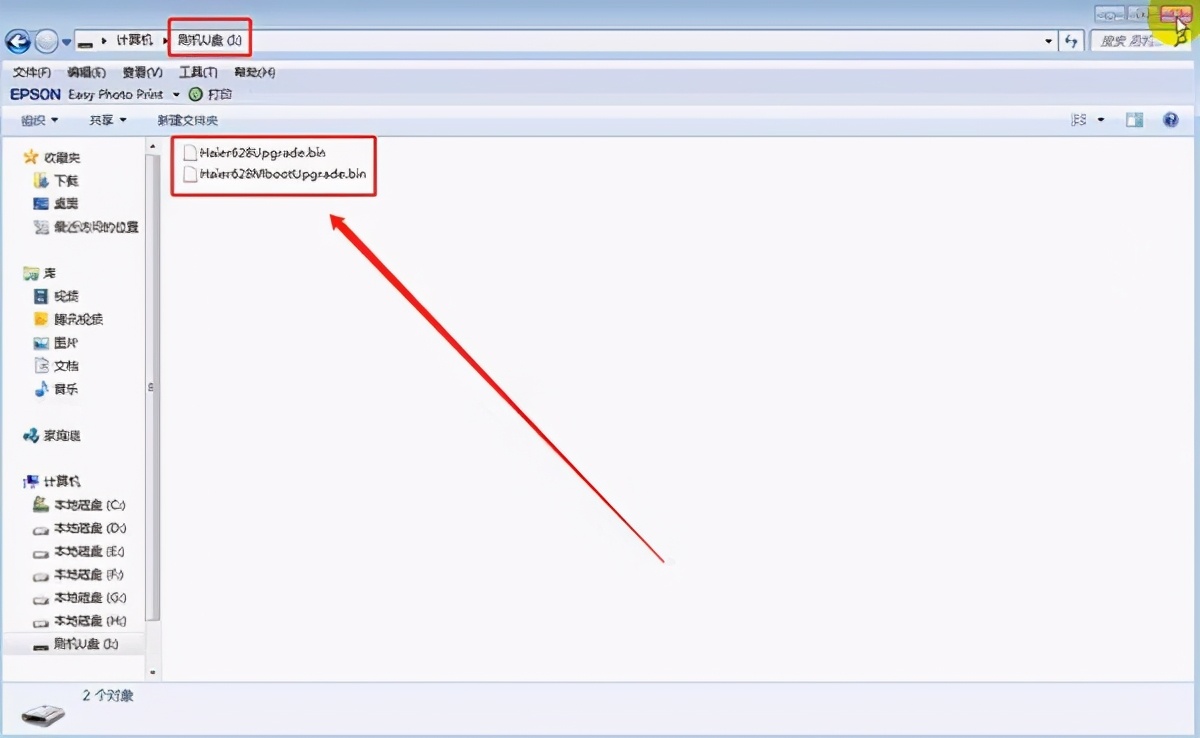Open the Help (H) menu

pyautogui.click(x=254, y=72)
